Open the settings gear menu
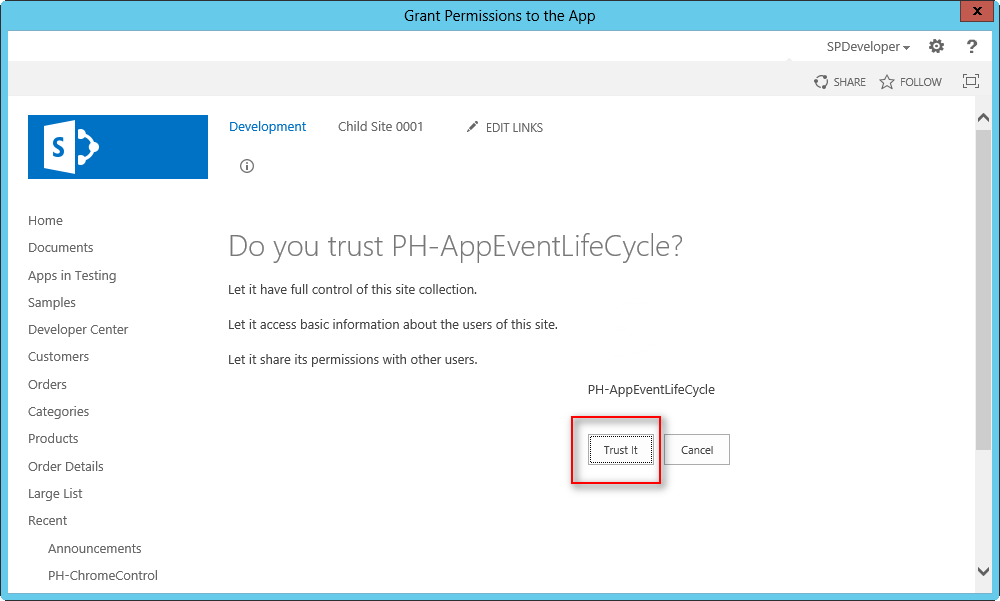 pyautogui.click(x=936, y=46)
